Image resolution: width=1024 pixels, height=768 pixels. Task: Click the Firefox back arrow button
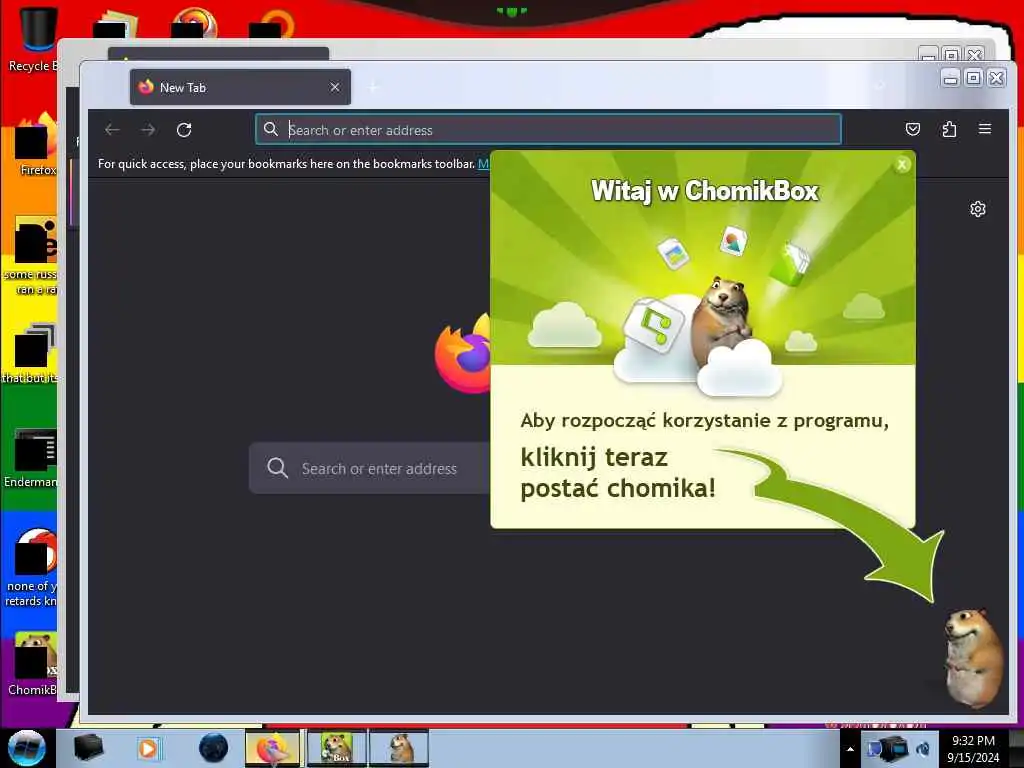(x=112, y=130)
